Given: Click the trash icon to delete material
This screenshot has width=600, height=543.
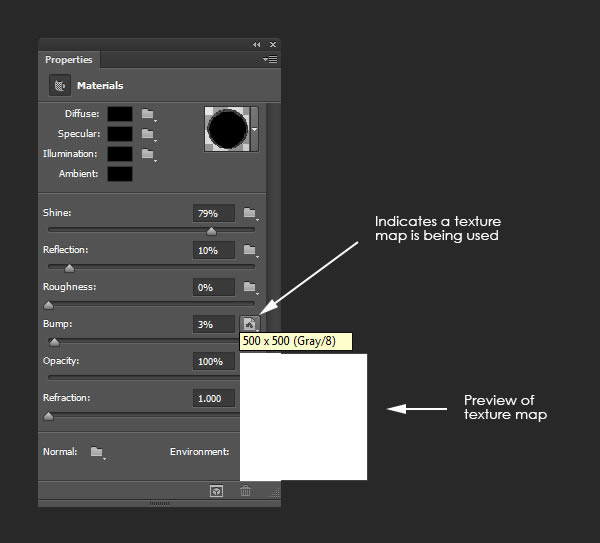Looking at the screenshot, I should pos(245,491).
